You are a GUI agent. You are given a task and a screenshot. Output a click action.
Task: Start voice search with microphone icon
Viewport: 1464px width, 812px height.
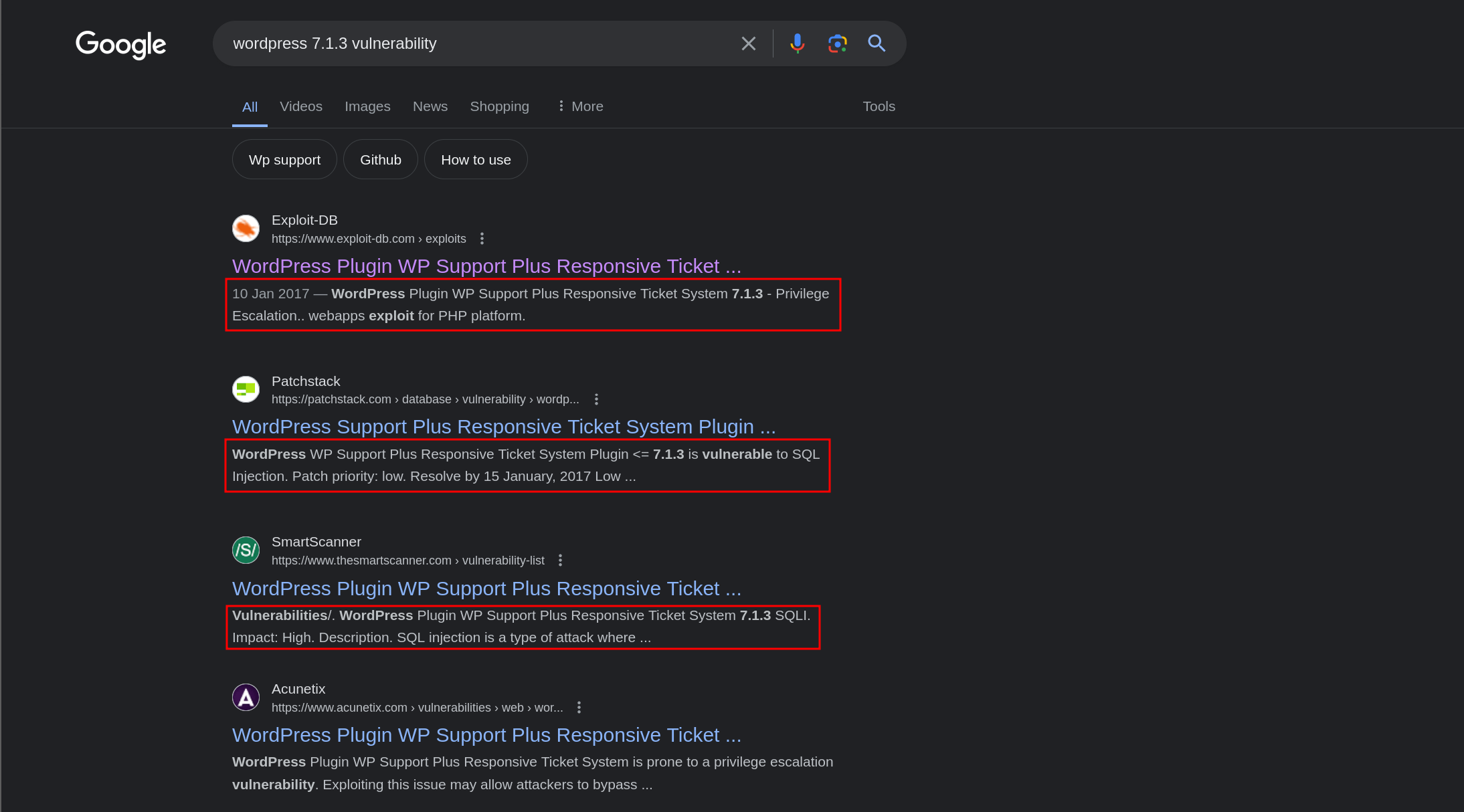[x=797, y=43]
